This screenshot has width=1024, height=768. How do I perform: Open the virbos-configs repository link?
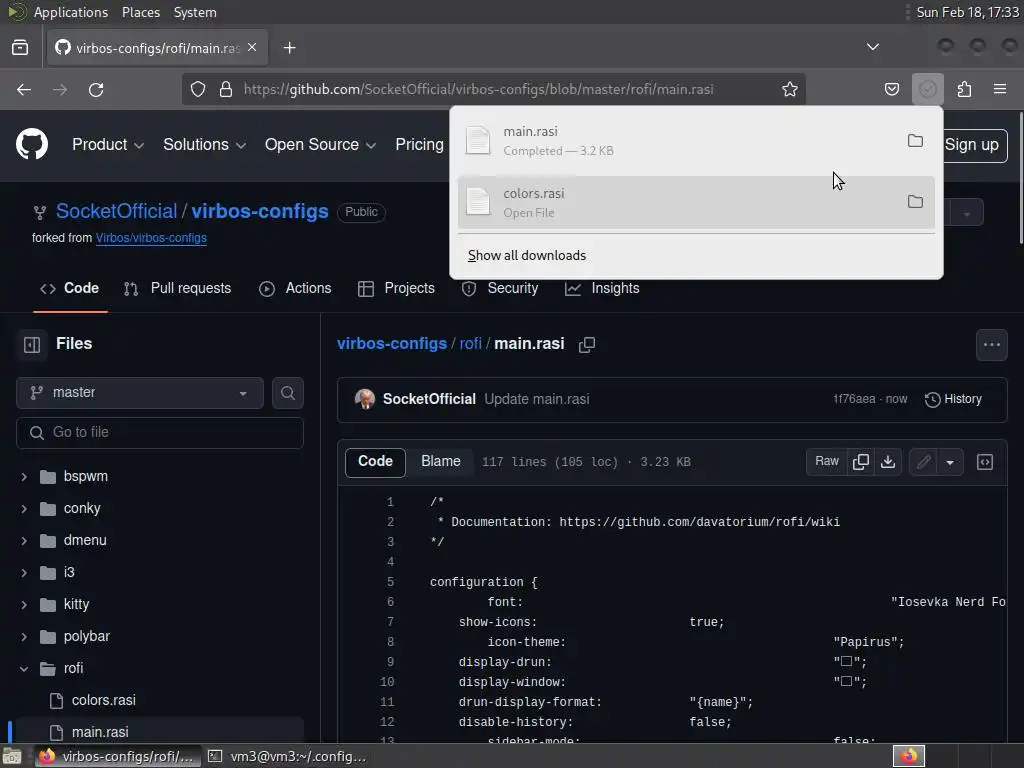(260, 211)
